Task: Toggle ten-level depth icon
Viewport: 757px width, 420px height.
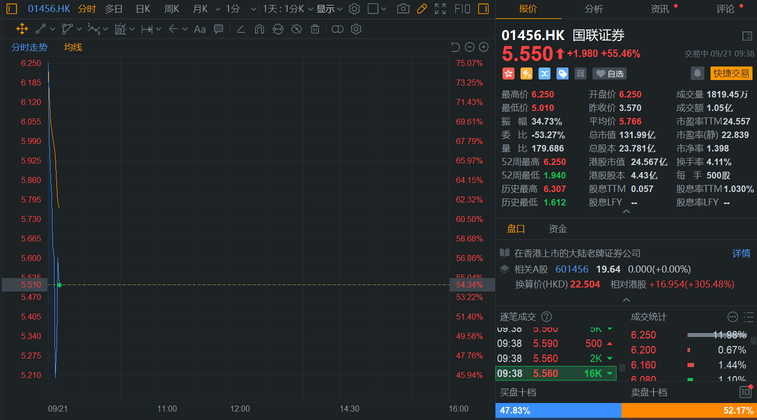Action: (745, 392)
